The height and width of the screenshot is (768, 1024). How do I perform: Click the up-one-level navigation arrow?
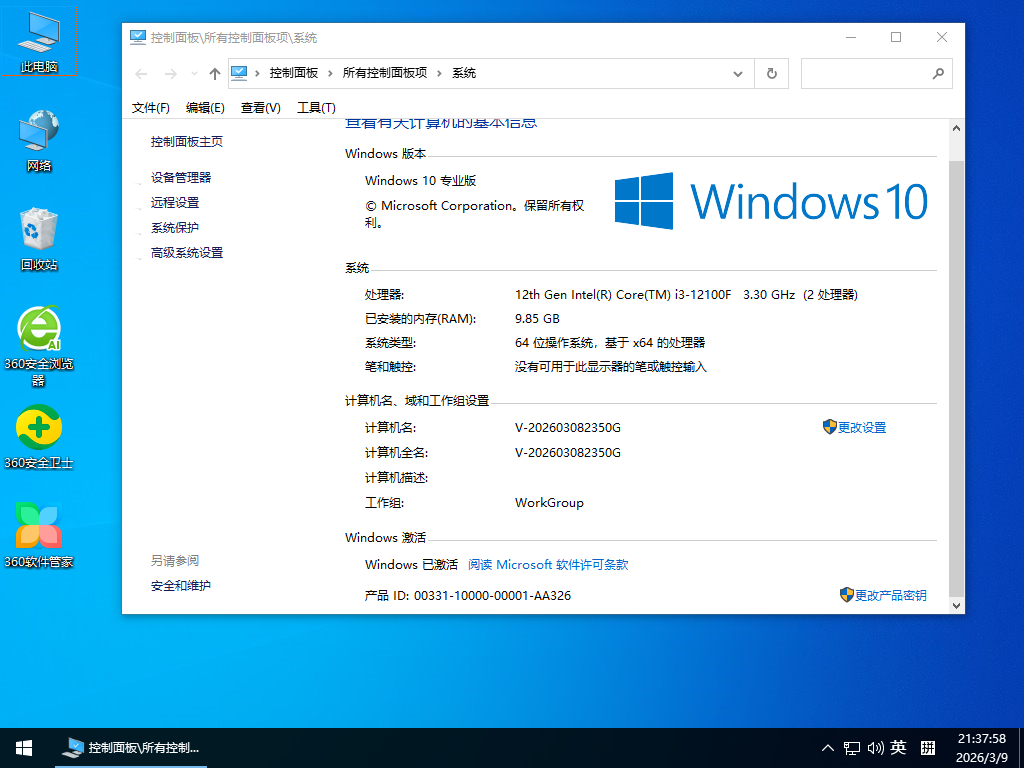[214, 73]
